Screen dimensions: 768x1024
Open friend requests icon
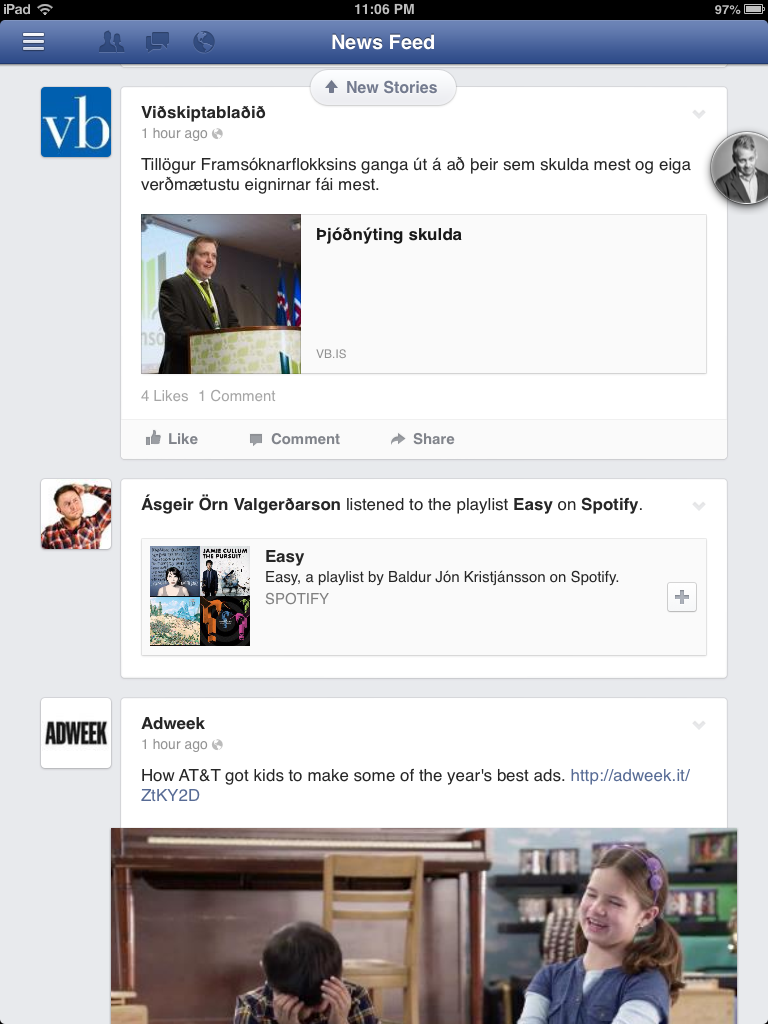tap(112, 42)
